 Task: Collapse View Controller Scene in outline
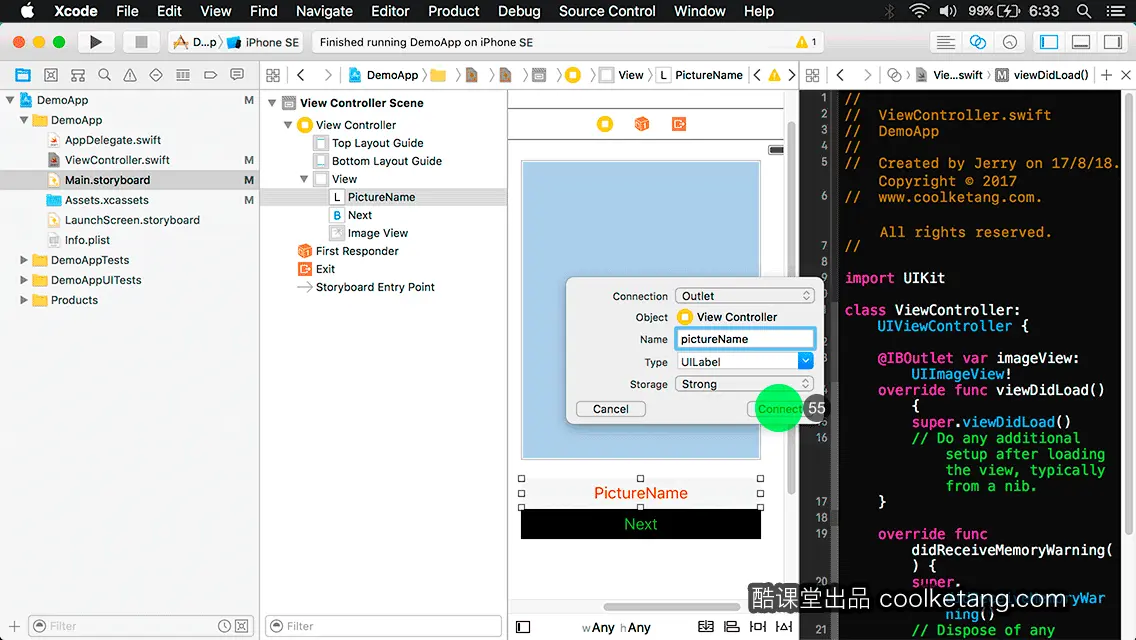pos(272,103)
